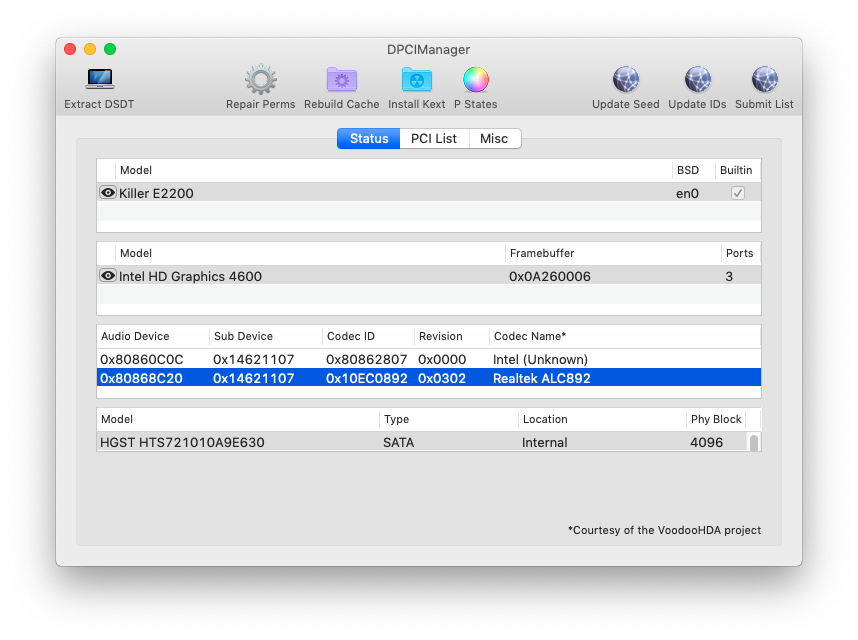
Task: Open the Install Kext tool
Action: 417,80
